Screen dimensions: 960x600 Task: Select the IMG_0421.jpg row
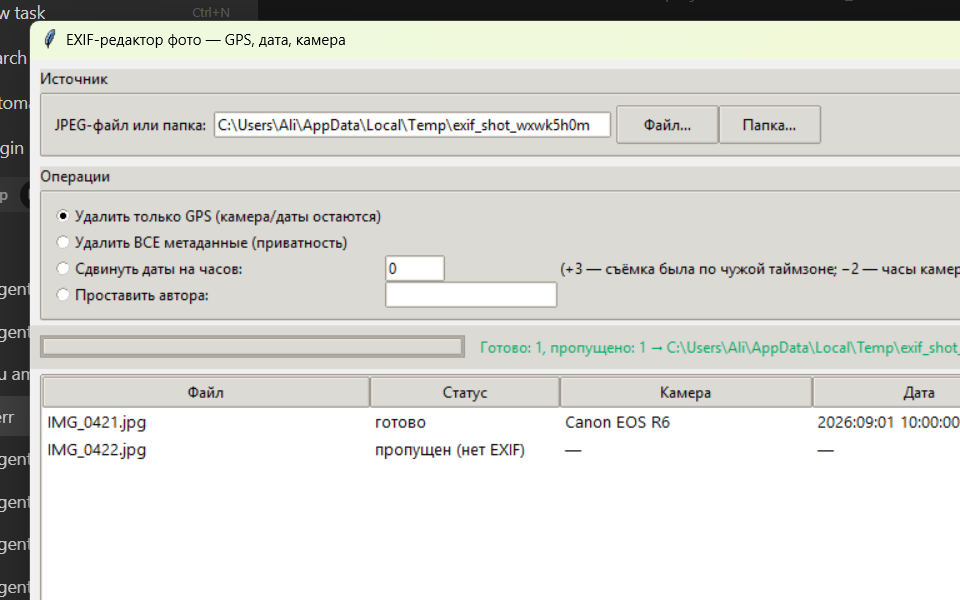point(501,422)
